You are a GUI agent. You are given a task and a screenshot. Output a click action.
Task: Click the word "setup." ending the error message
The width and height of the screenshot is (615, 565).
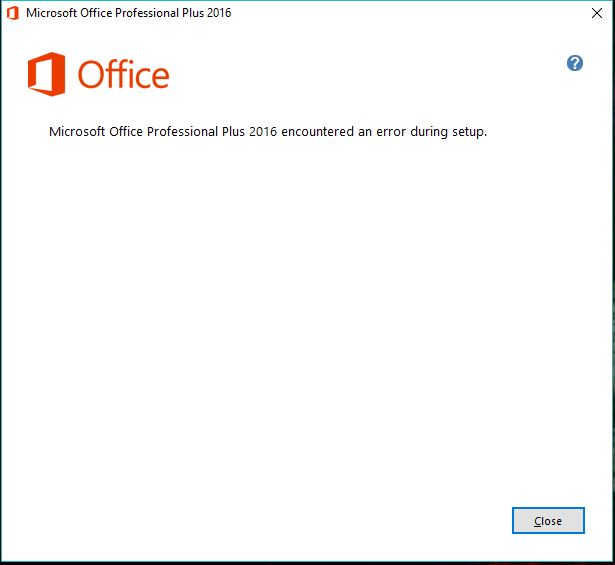point(469,133)
